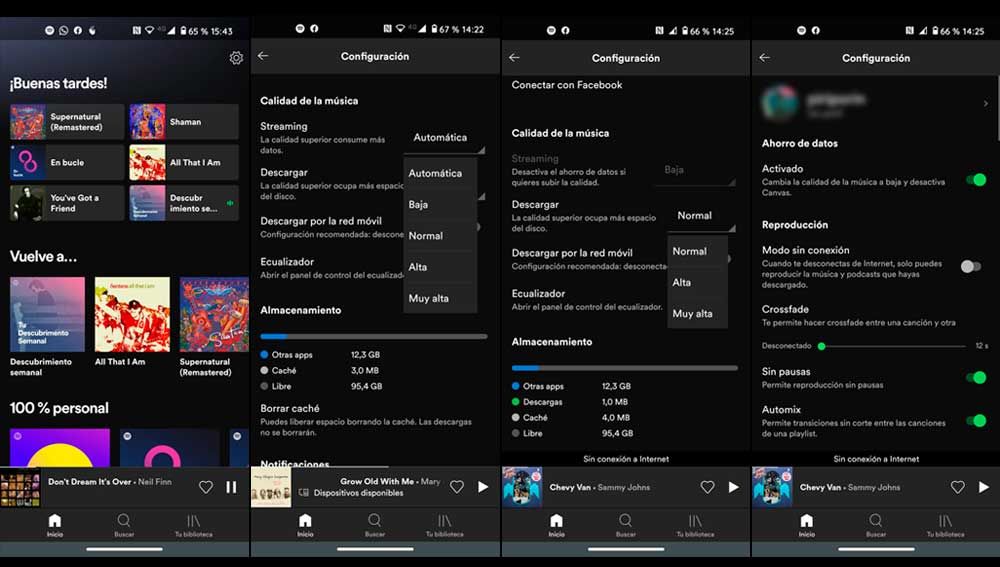Tap 15:43 clock in status bar
This screenshot has height=567, width=1000.
[221, 31]
